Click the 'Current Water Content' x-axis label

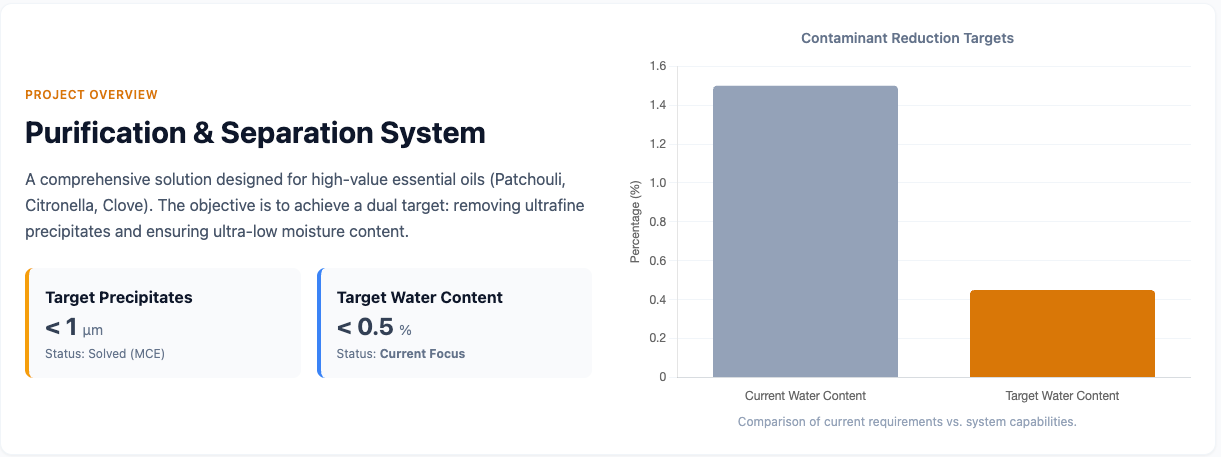coord(805,396)
